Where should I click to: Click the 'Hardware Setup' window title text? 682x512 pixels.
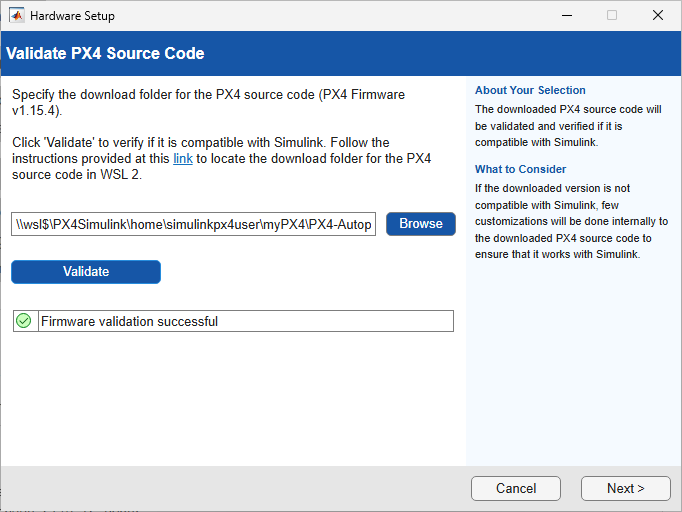click(72, 16)
